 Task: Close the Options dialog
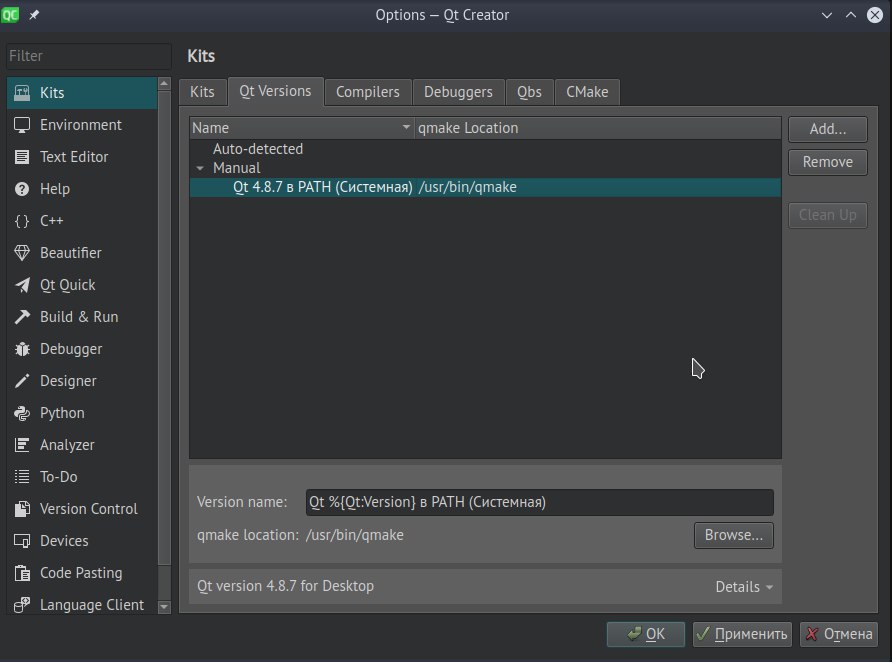[875, 15]
